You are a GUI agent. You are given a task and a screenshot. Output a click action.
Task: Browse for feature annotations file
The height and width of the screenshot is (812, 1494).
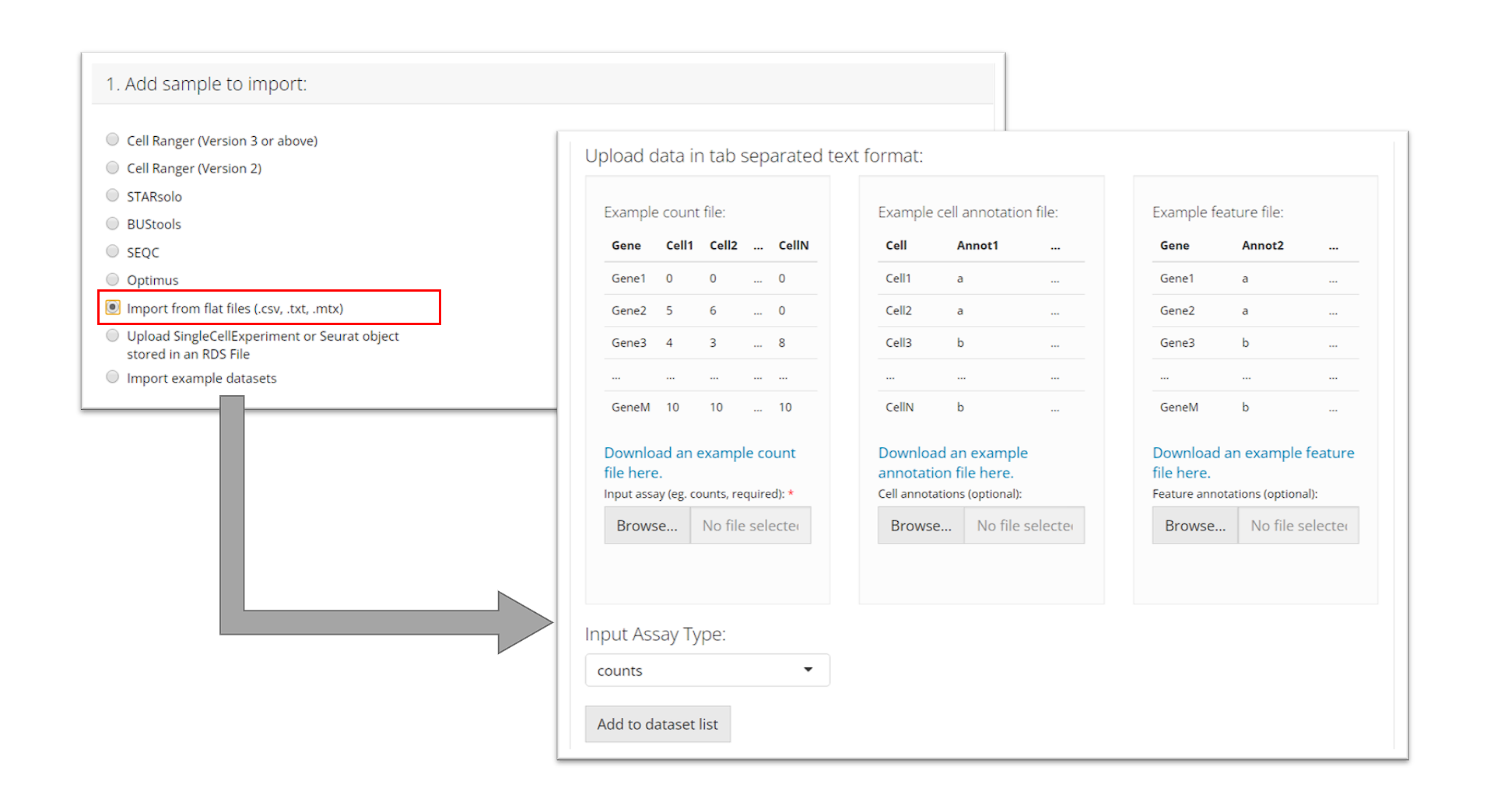1194,526
